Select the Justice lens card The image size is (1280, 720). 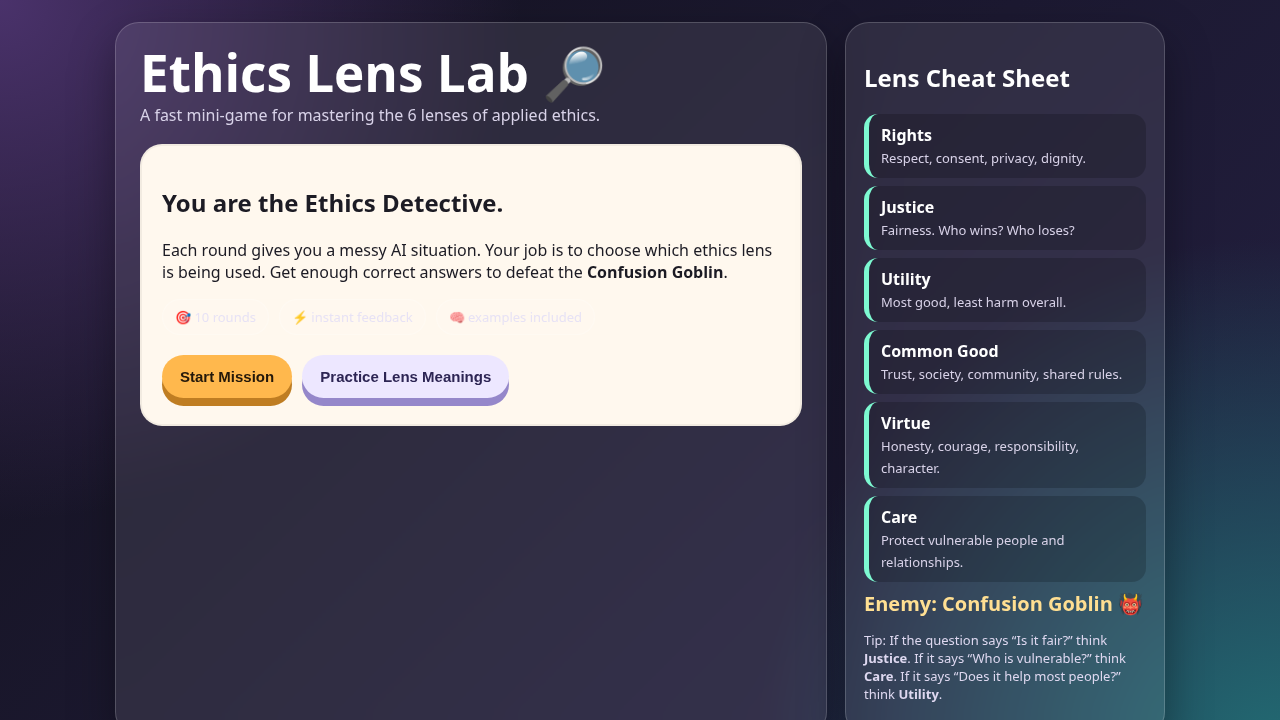1005,218
